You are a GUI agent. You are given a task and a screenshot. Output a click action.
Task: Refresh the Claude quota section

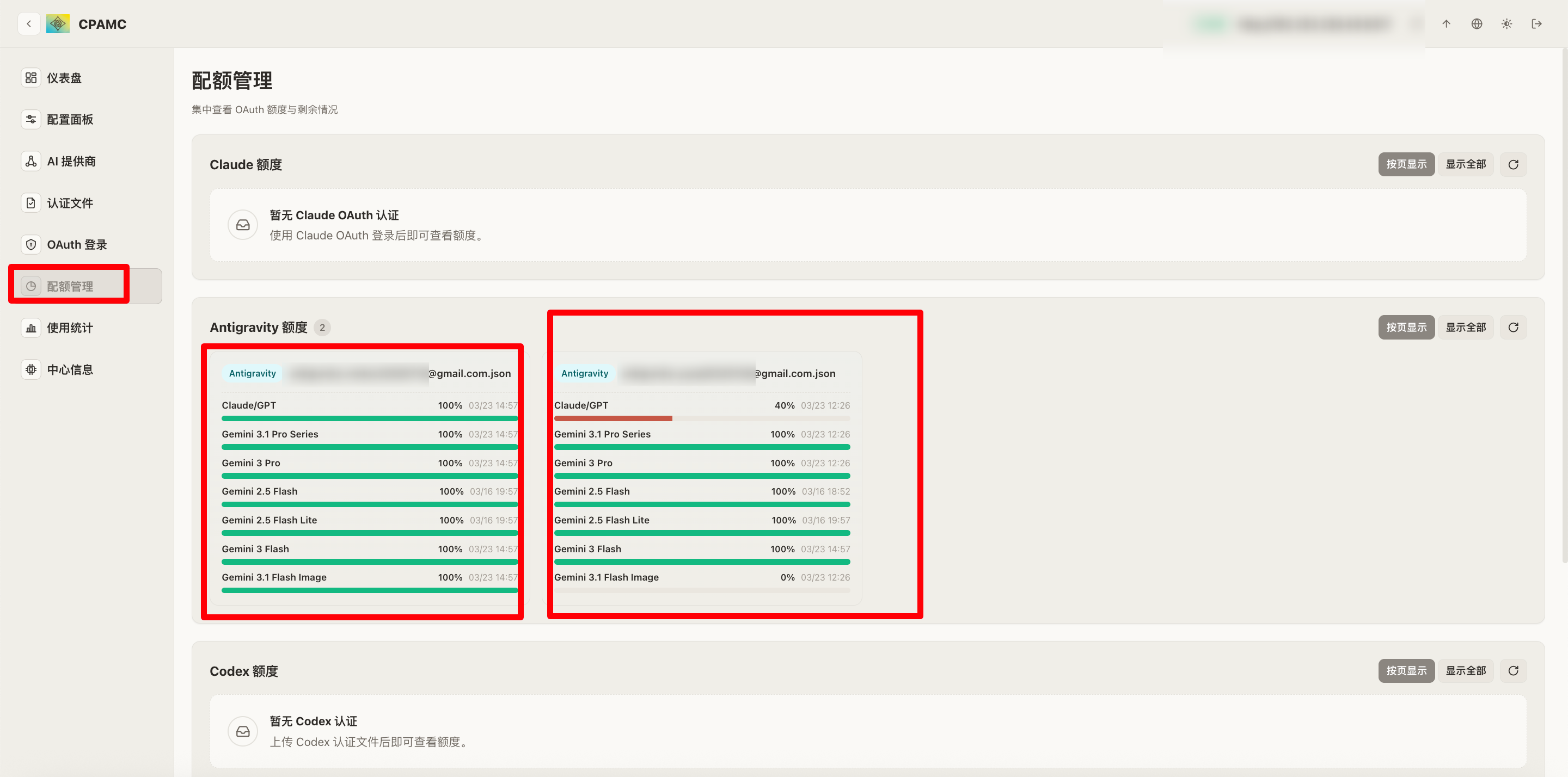coord(1513,164)
